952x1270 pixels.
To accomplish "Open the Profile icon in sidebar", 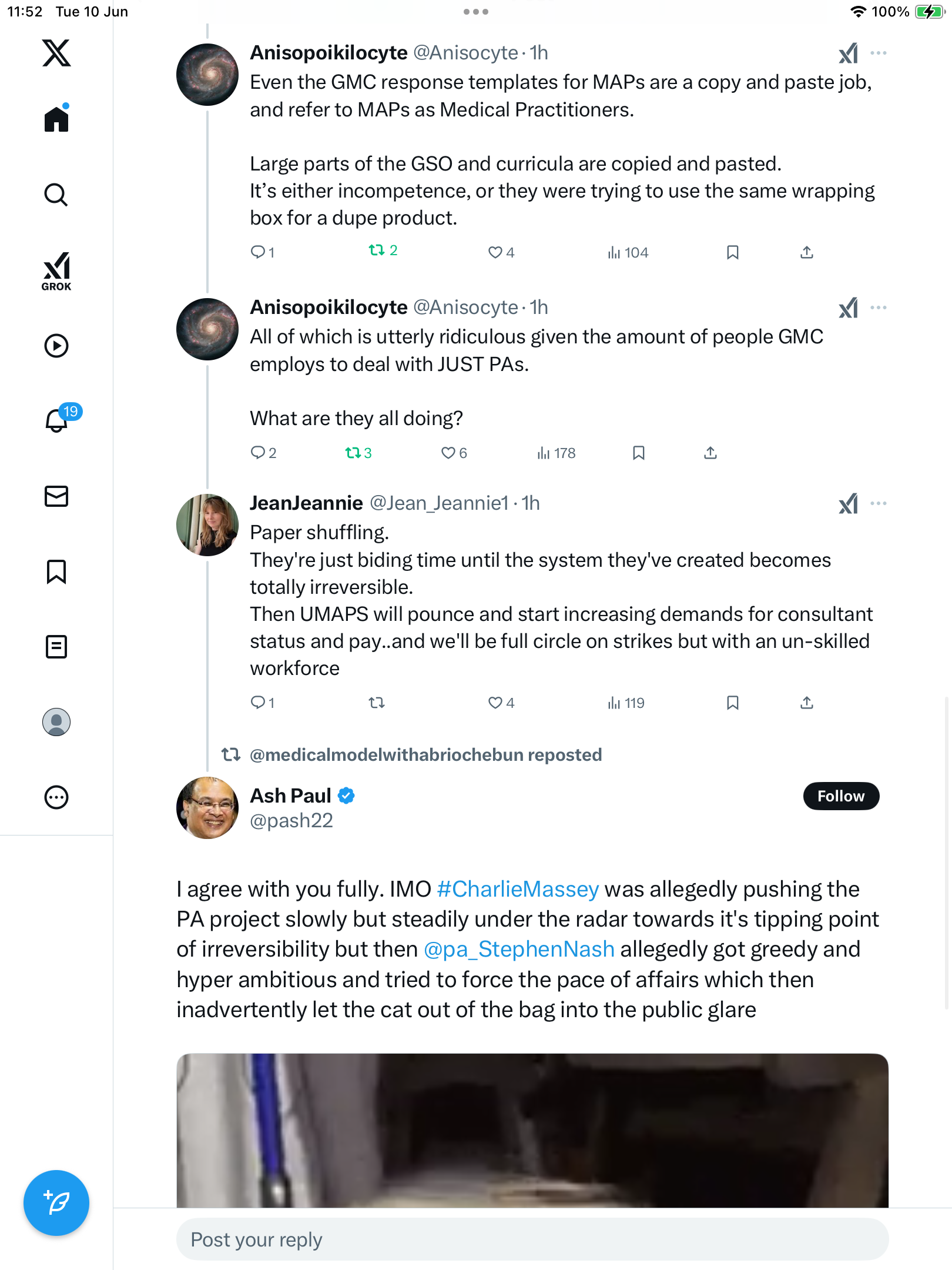I will point(56,722).
